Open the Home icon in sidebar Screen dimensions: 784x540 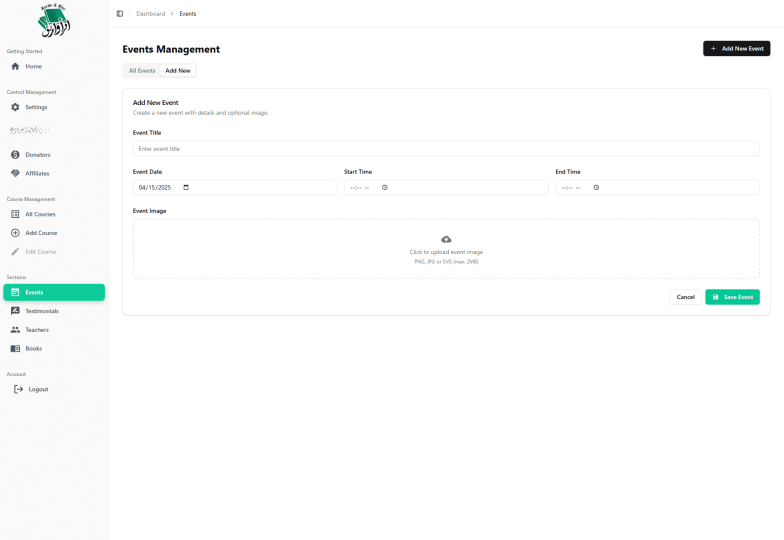15,66
